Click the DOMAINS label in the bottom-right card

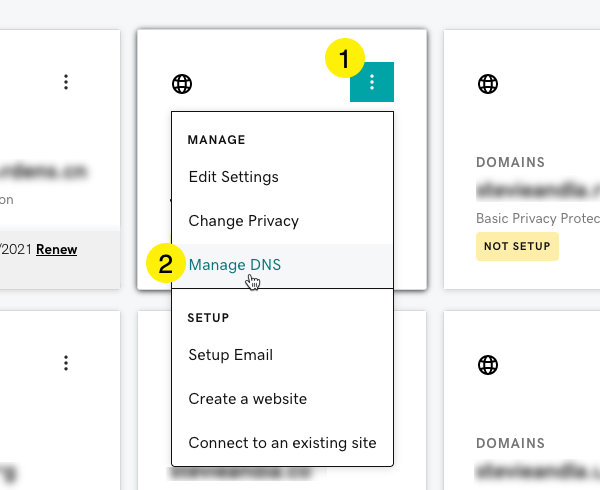pyautogui.click(x=510, y=444)
